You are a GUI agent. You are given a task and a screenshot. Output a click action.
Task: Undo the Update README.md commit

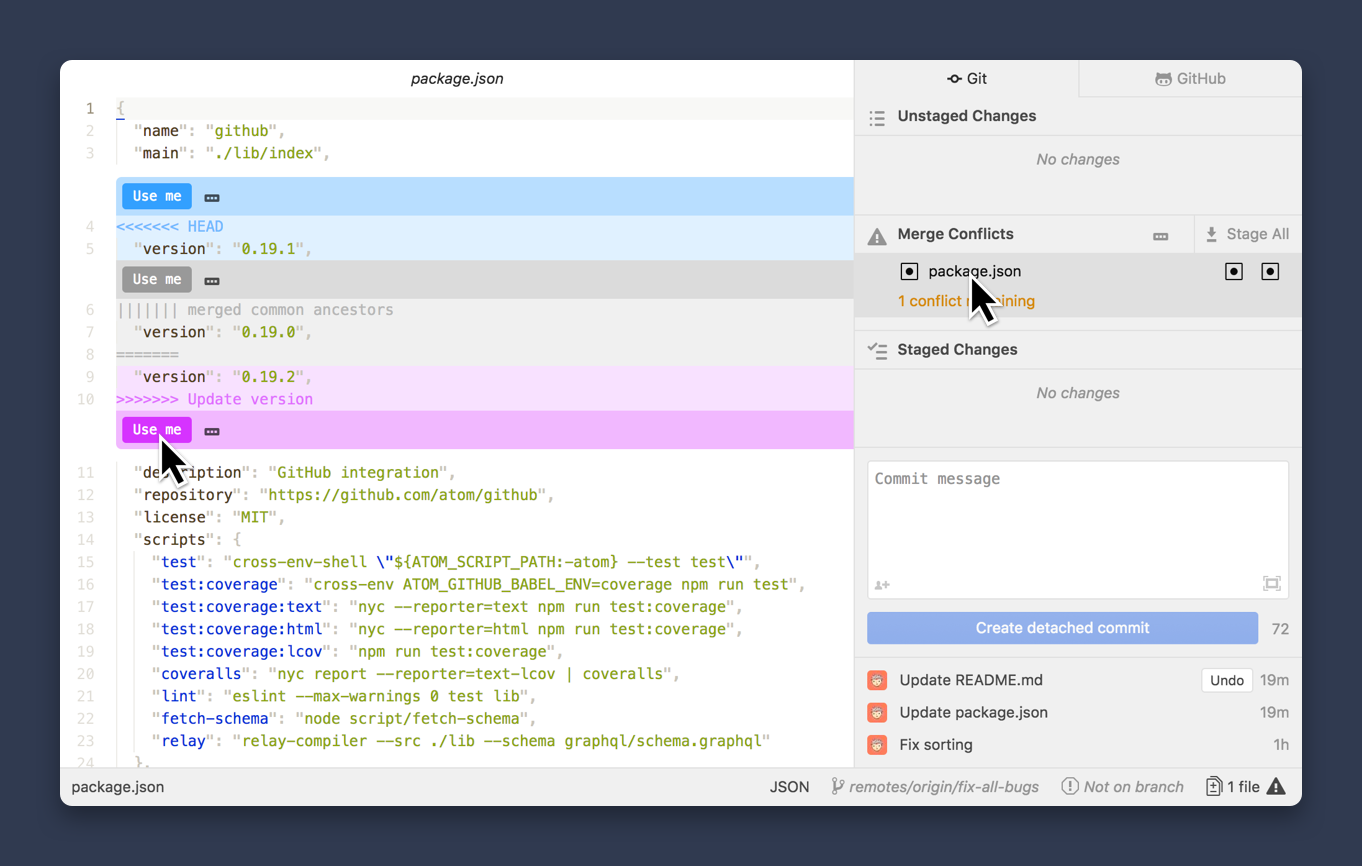click(1226, 680)
